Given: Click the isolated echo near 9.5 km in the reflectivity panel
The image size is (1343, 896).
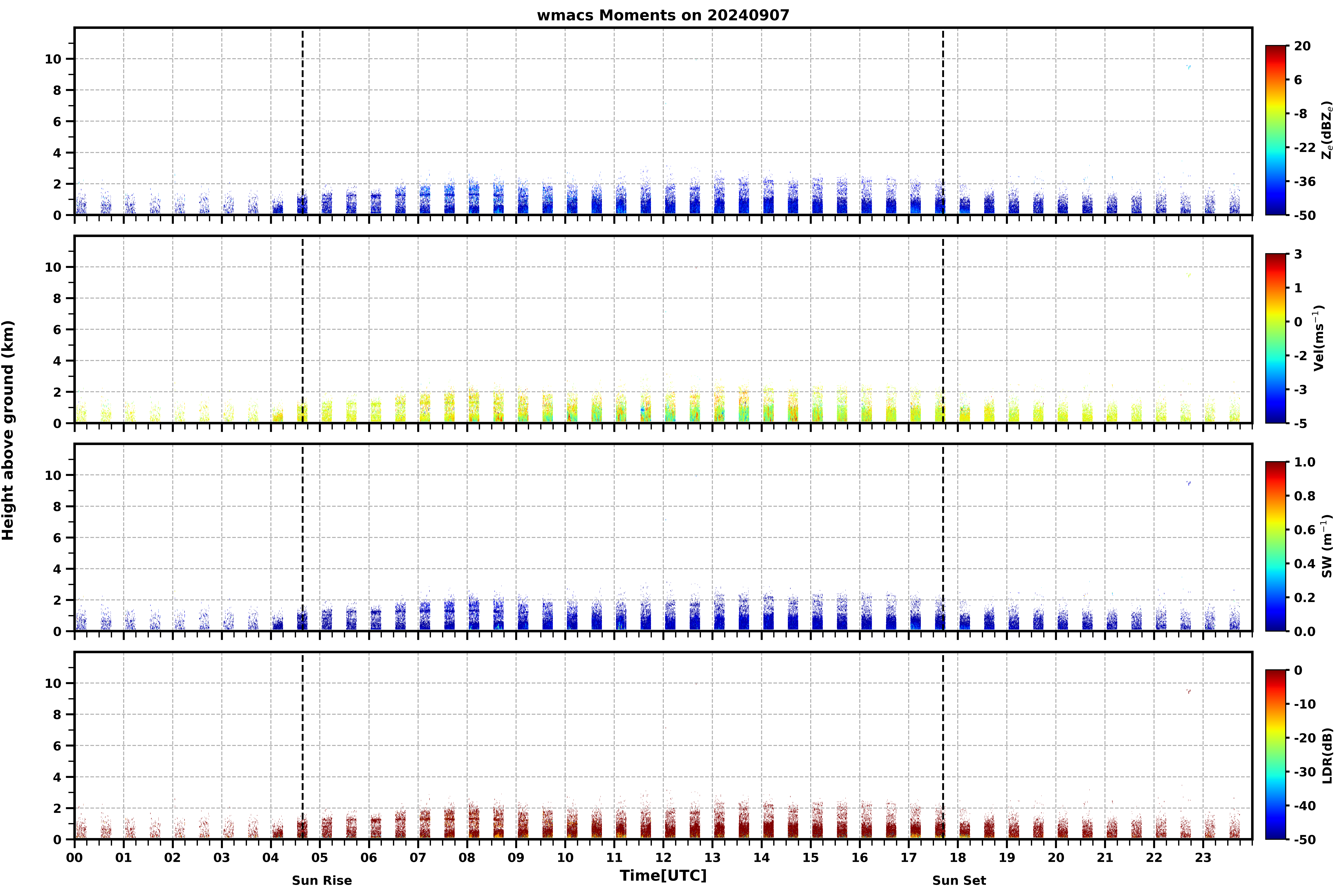Looking at the screenshot, I should click(1189, 67).
